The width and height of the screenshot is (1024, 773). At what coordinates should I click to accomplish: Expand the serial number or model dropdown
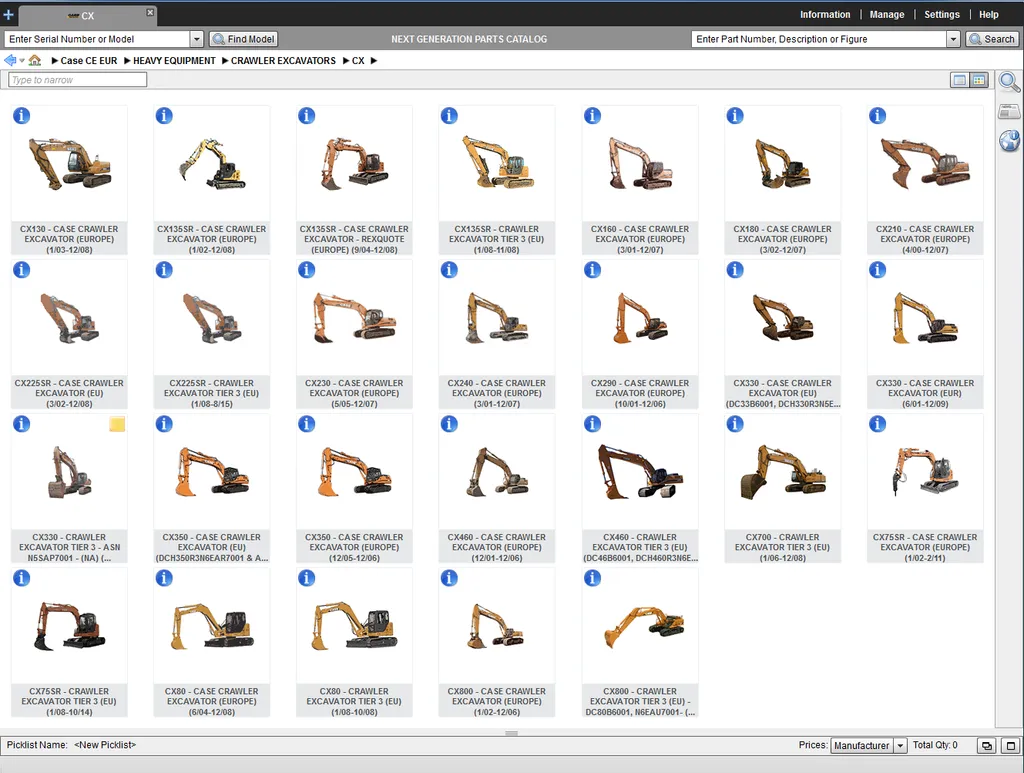197,39
